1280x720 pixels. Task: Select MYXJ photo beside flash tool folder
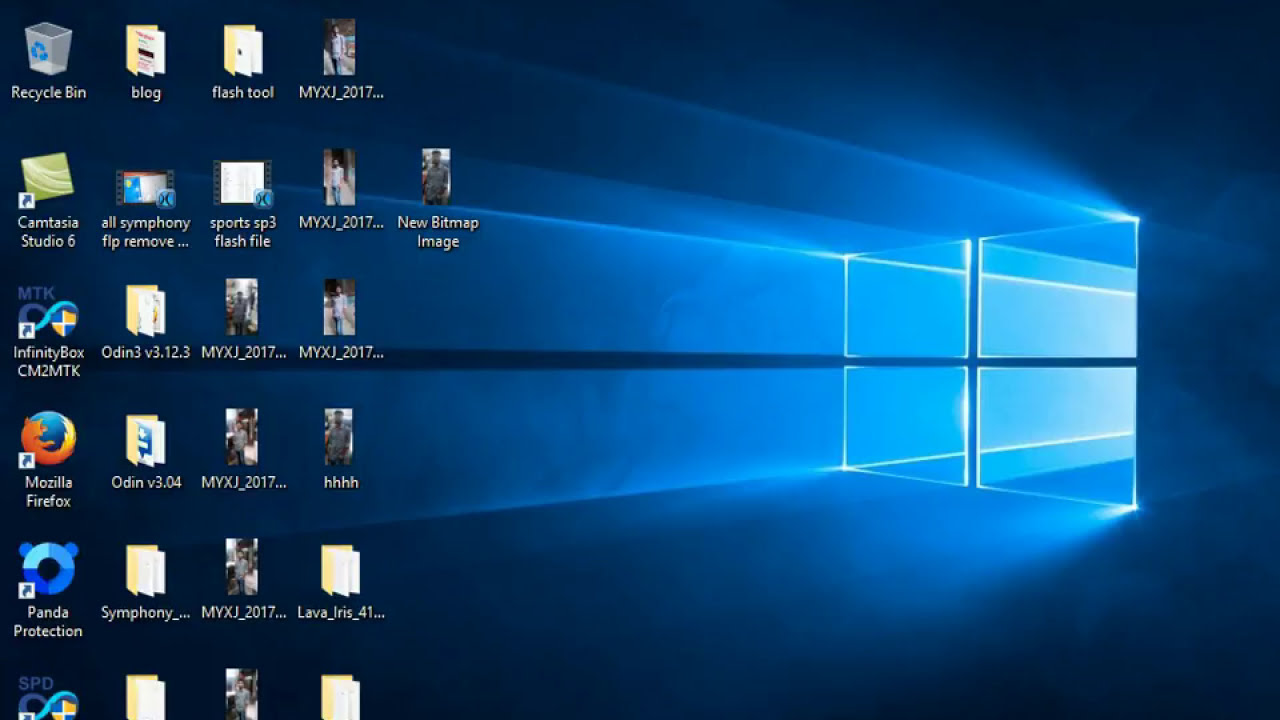(x=340, y=47)
